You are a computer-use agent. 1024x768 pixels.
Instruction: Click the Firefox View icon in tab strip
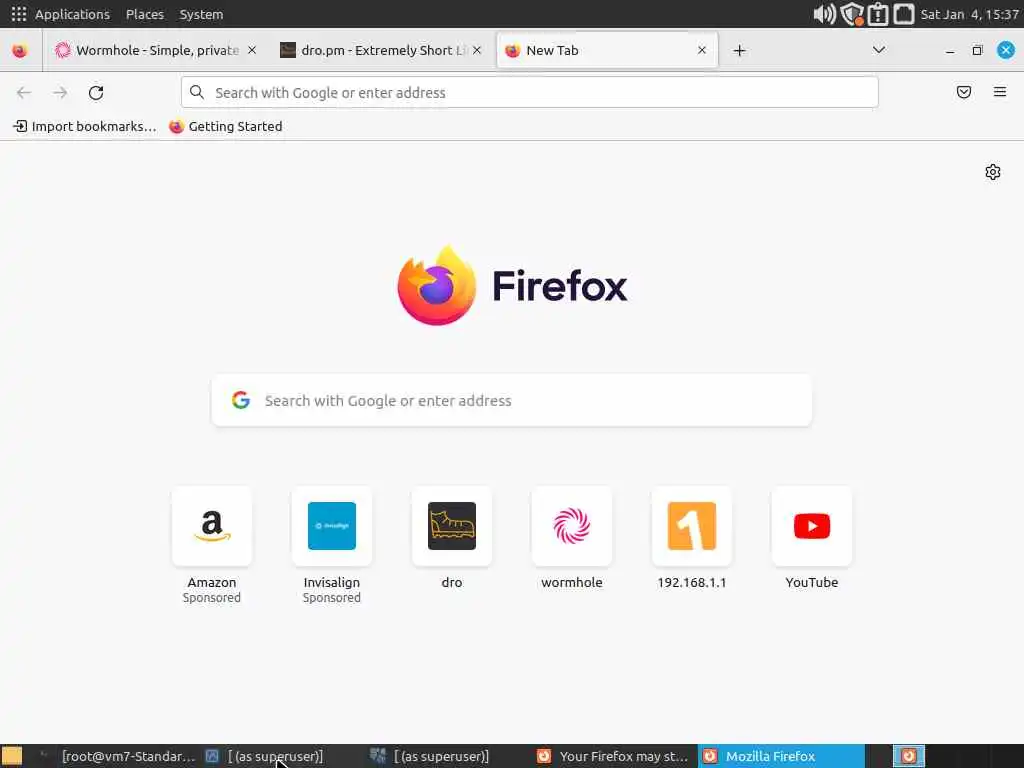pos(20,50)
